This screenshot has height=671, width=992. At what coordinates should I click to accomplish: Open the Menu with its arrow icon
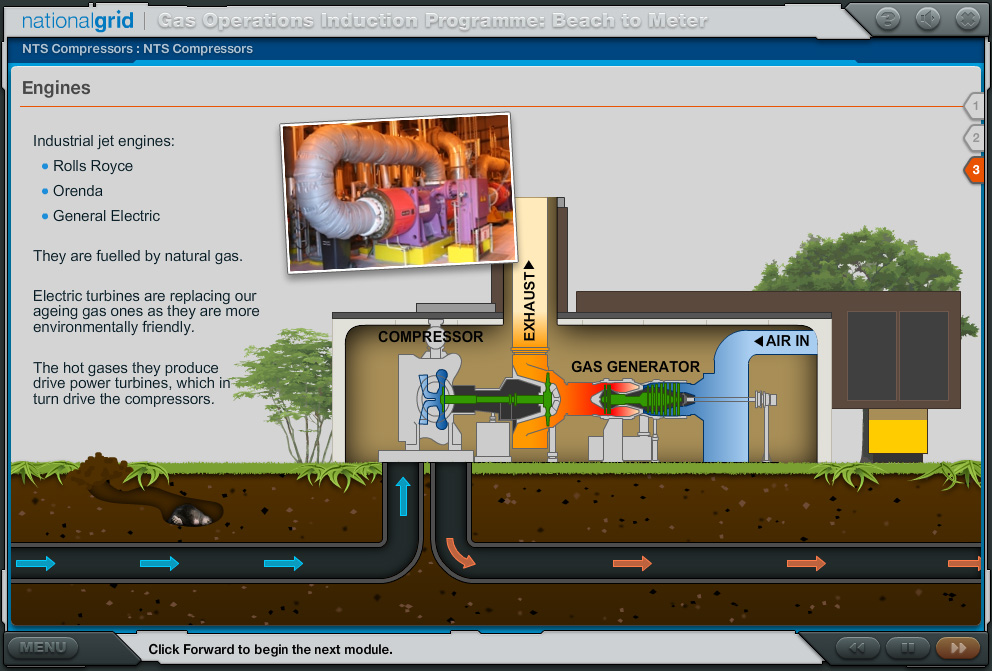(x=42, y=648)
